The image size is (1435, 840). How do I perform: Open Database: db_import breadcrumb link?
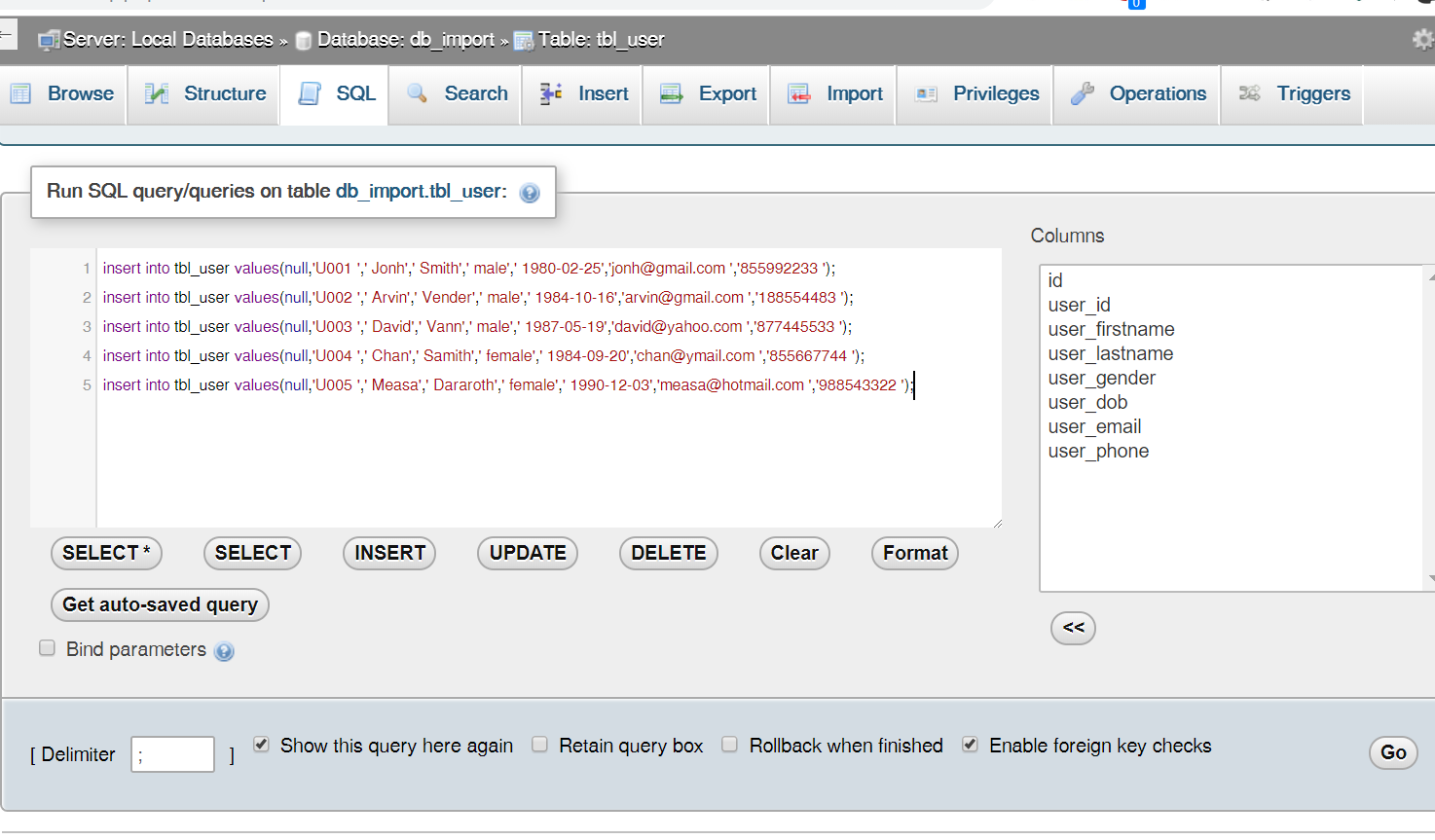click(406, 40)
